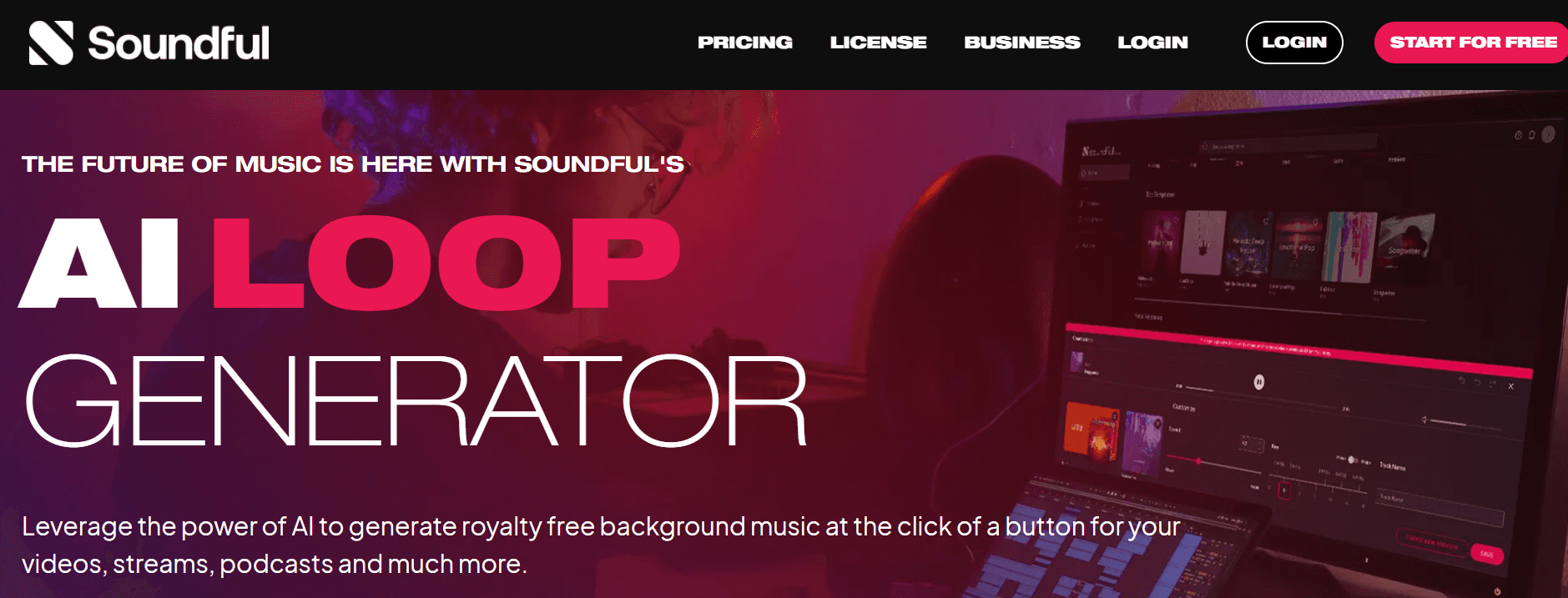This screenshot has width=1568, height=598.
Task: Click the red SAVE button on the monitor
Action: pos(1487,554)
